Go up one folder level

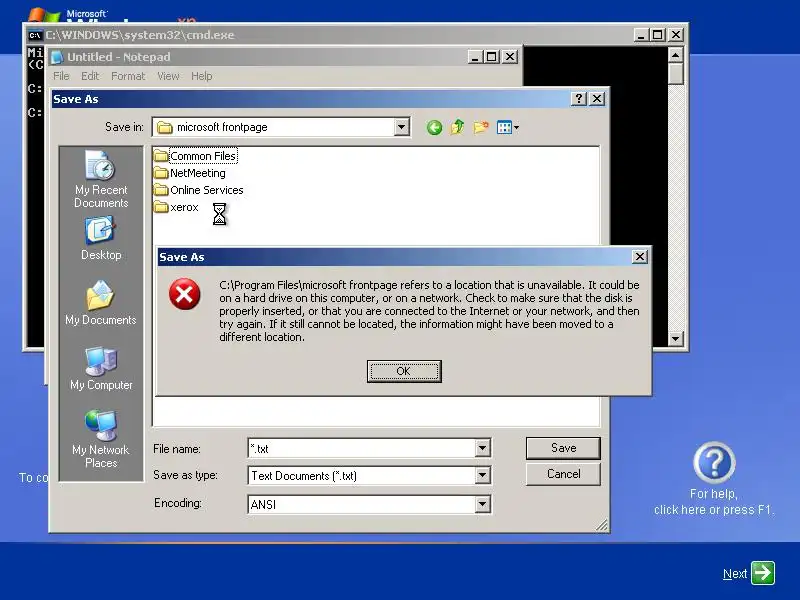point(457,127)
